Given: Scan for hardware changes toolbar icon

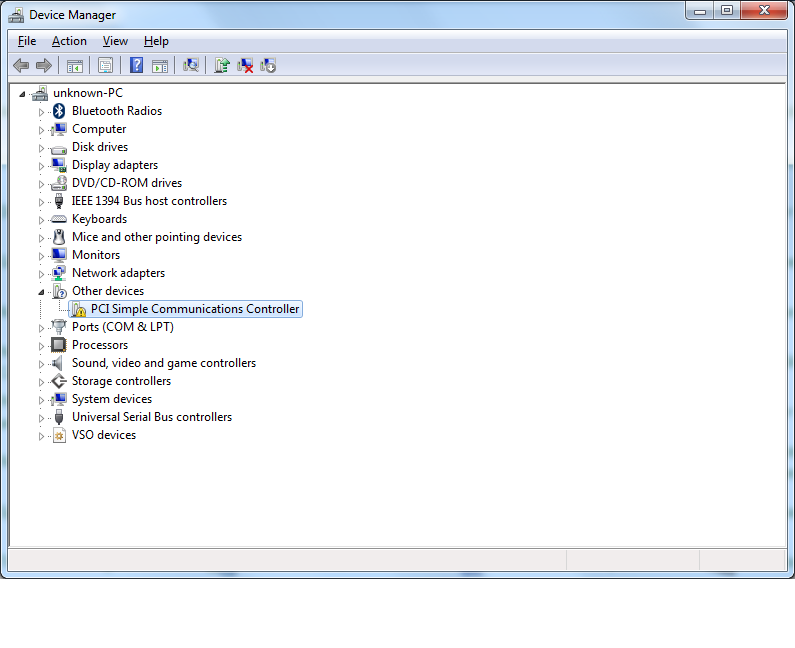Looking at the screenshot, I should [x=191, y=65].
